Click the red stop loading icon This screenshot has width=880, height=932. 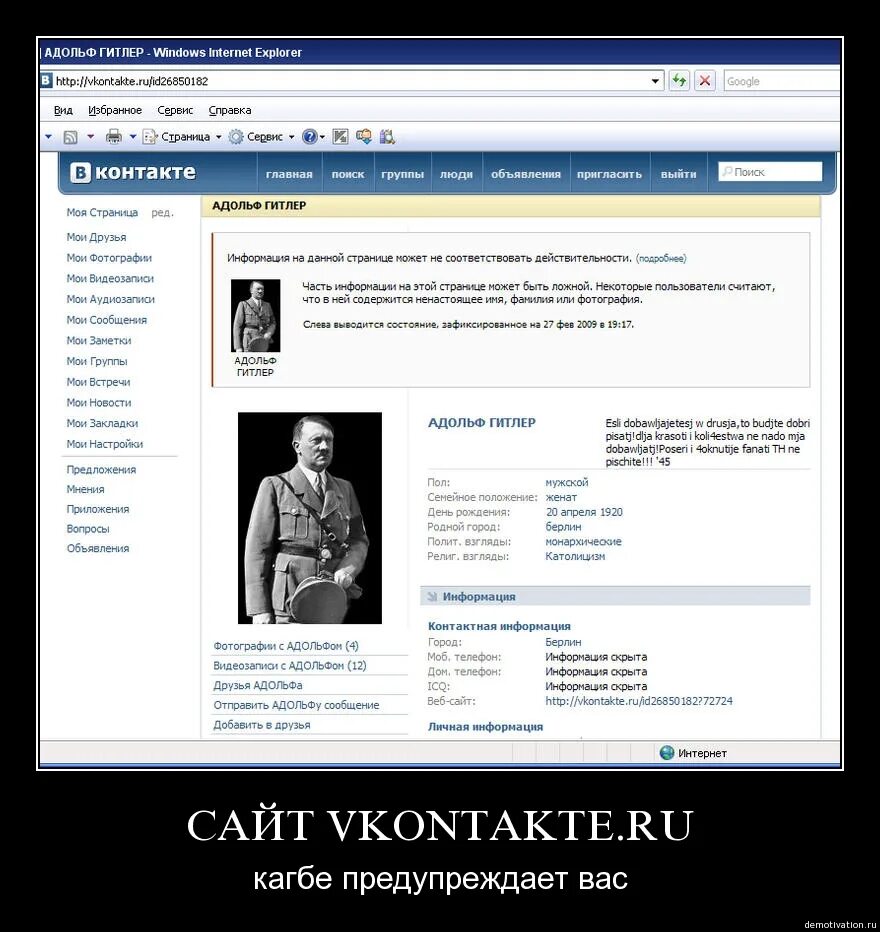705,80
